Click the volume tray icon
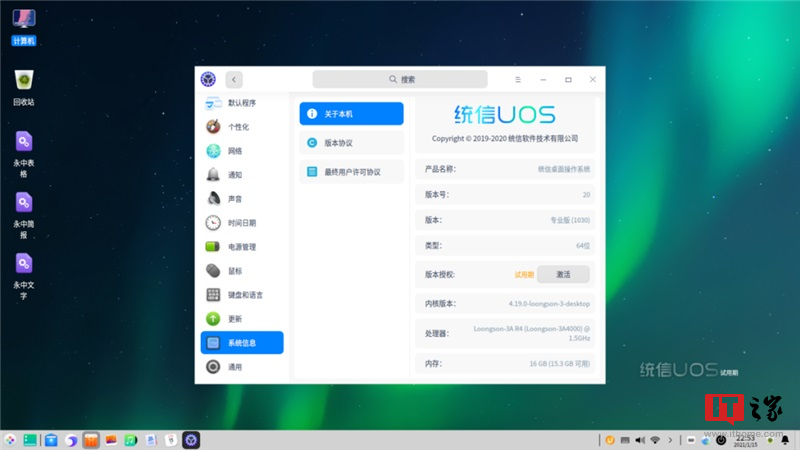 pyautogui.click(x=640, y=440)
